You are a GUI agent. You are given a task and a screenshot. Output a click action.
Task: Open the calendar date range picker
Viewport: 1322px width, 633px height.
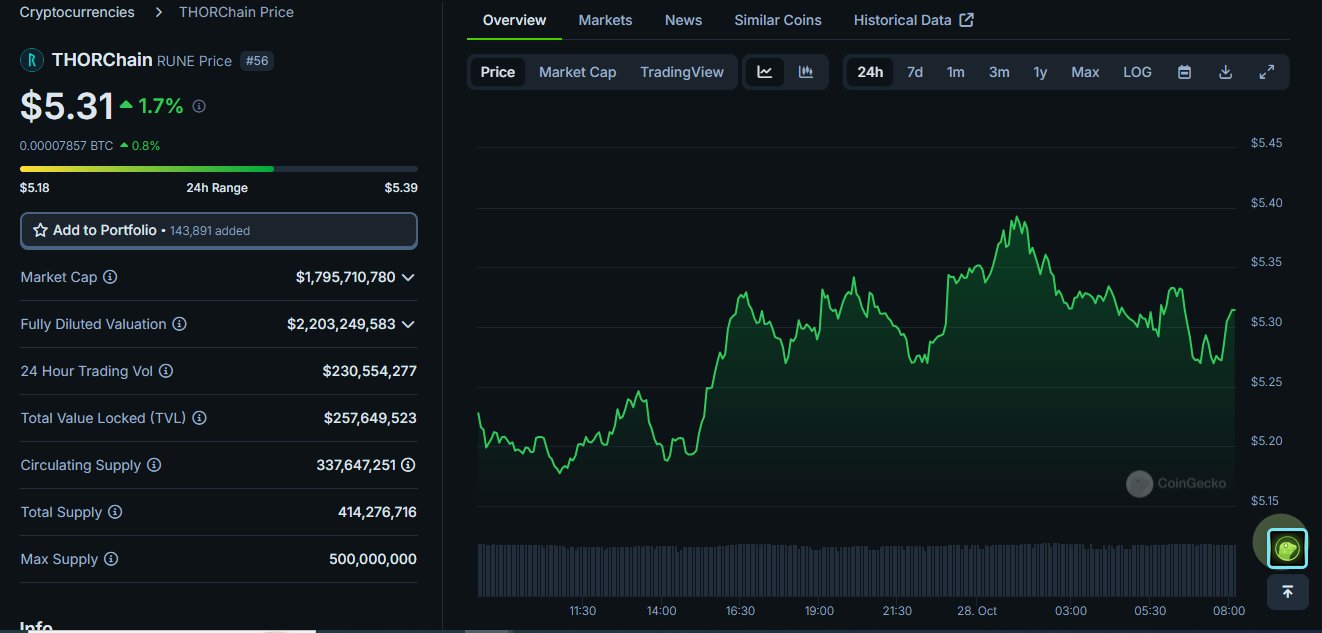point(1184,71)
